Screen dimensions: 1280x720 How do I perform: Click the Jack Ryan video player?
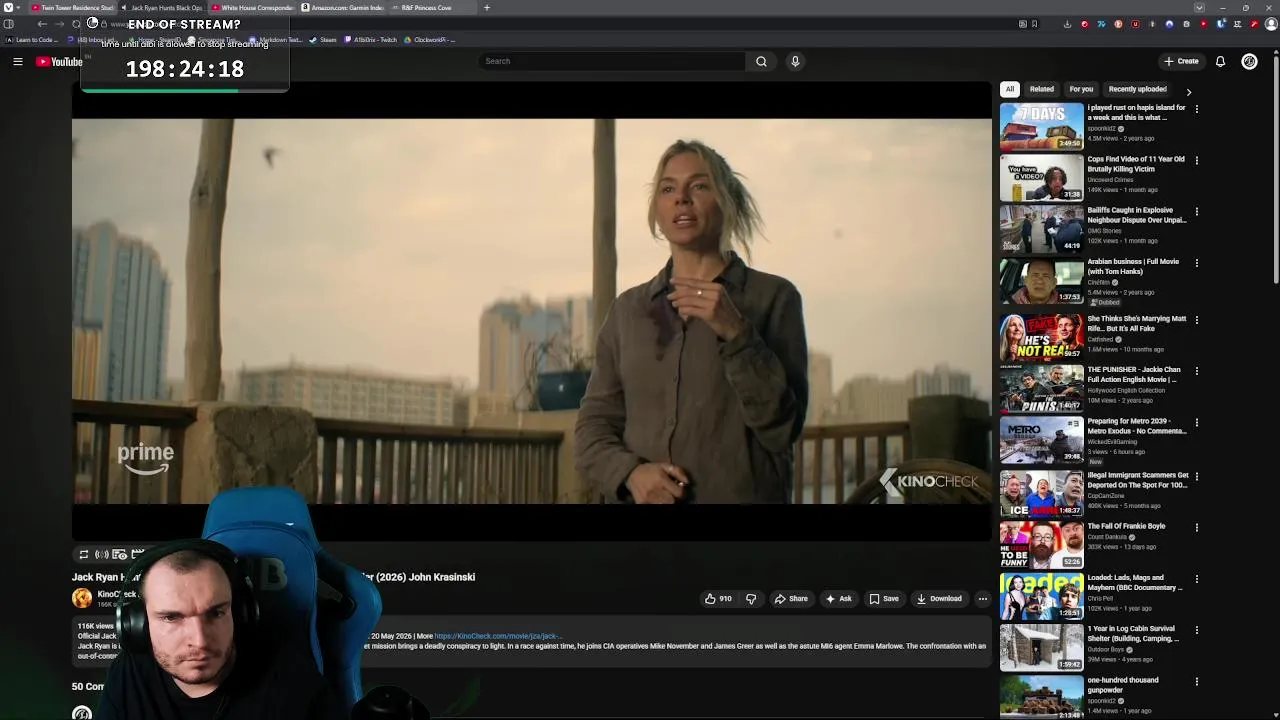coord(531,311)
